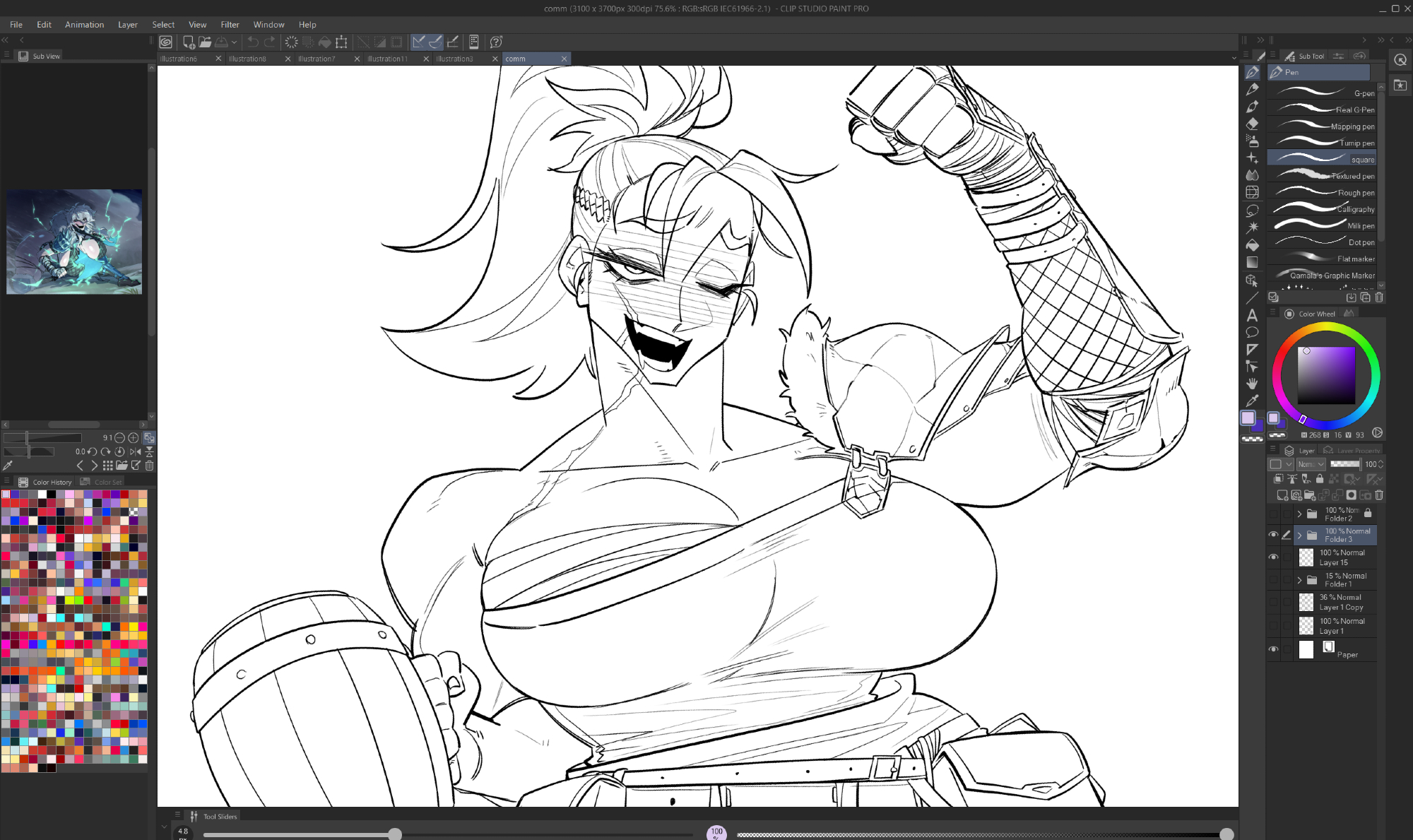Expand Folder 1 in the layer list

click(1299, 580)
